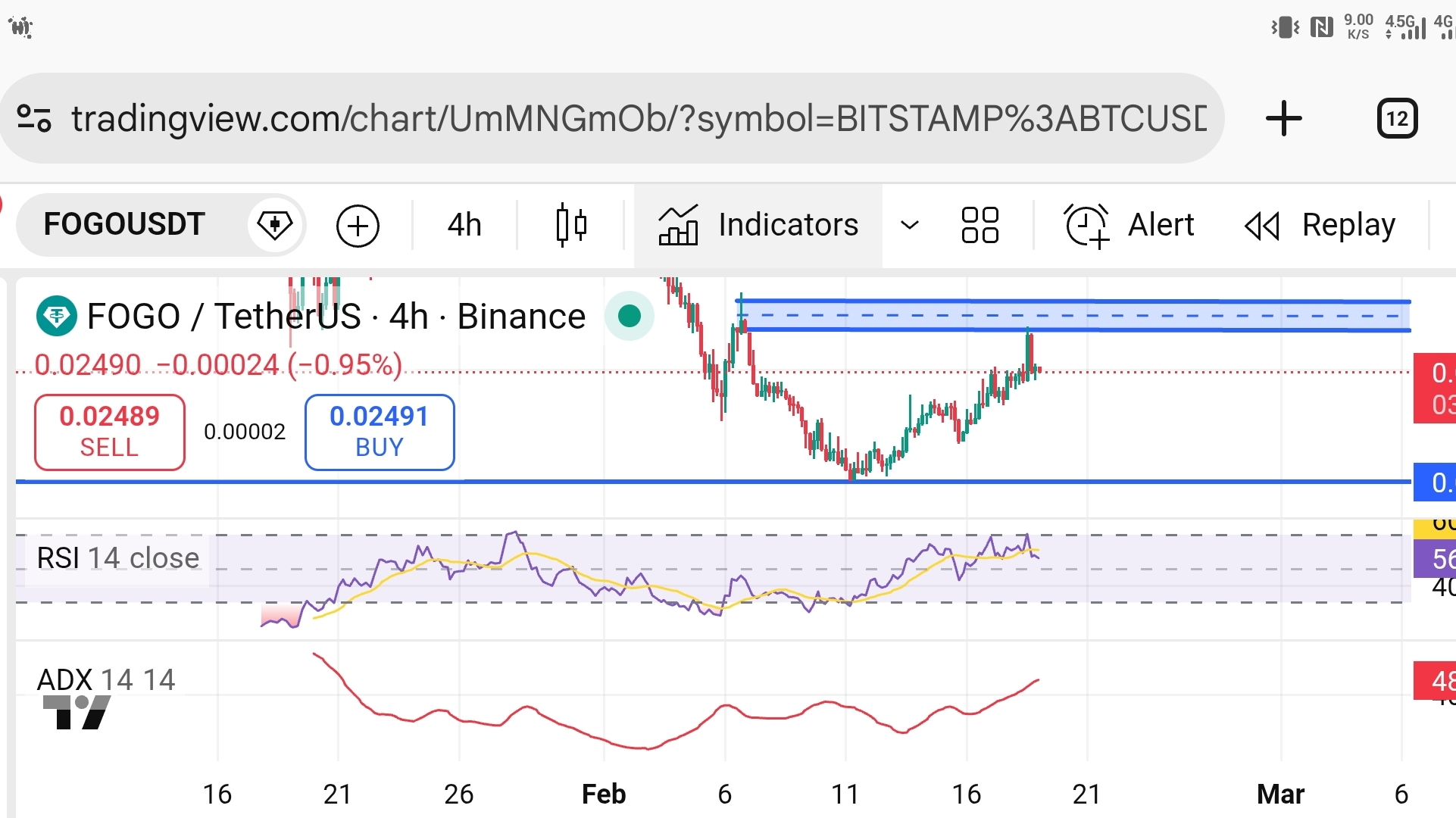Click the green market status dot
Image resolution: width=1456 pixels, height=818 pixels.
pos(629,316)
